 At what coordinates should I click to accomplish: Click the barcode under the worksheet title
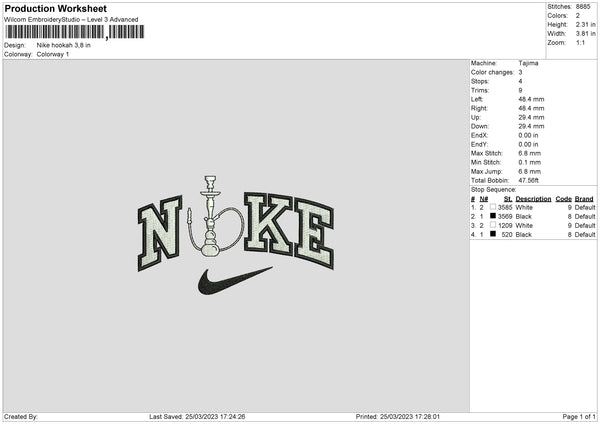(75, 32)
